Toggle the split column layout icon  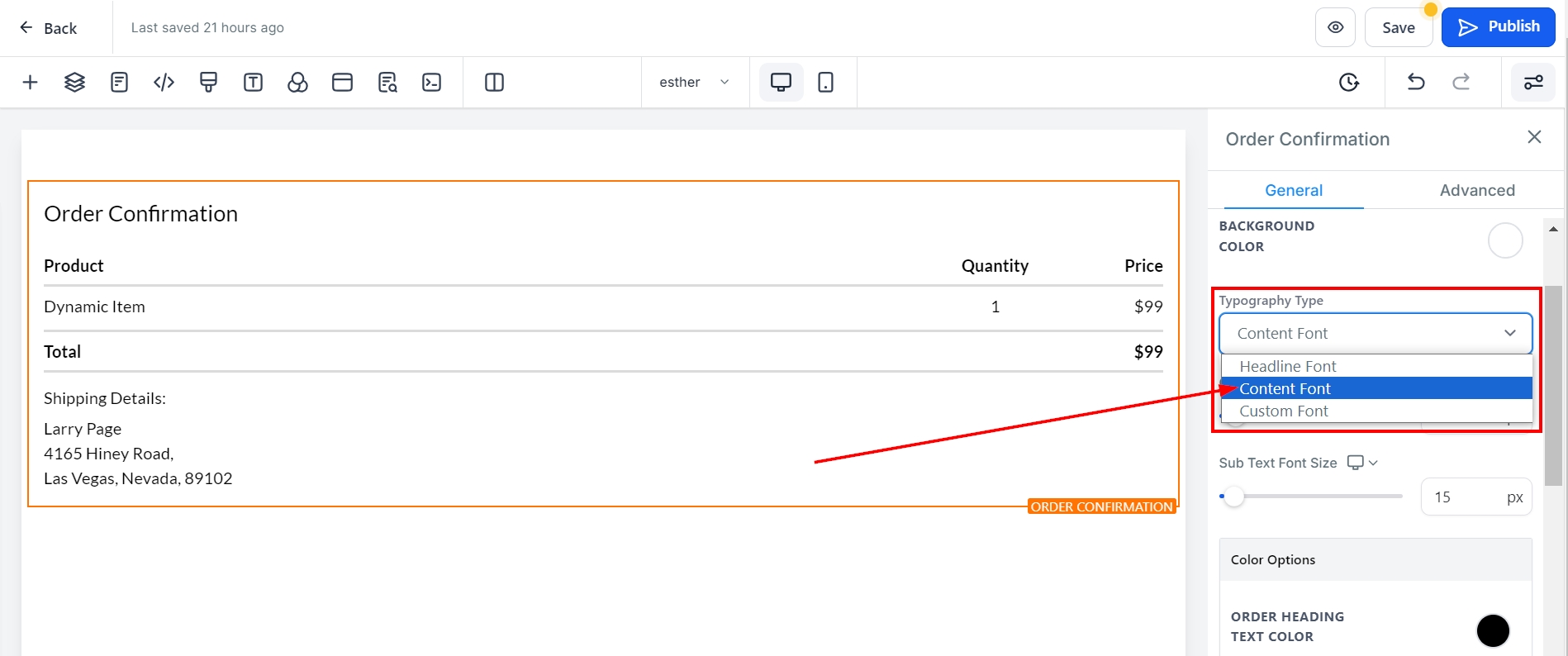tap(494, 82)
